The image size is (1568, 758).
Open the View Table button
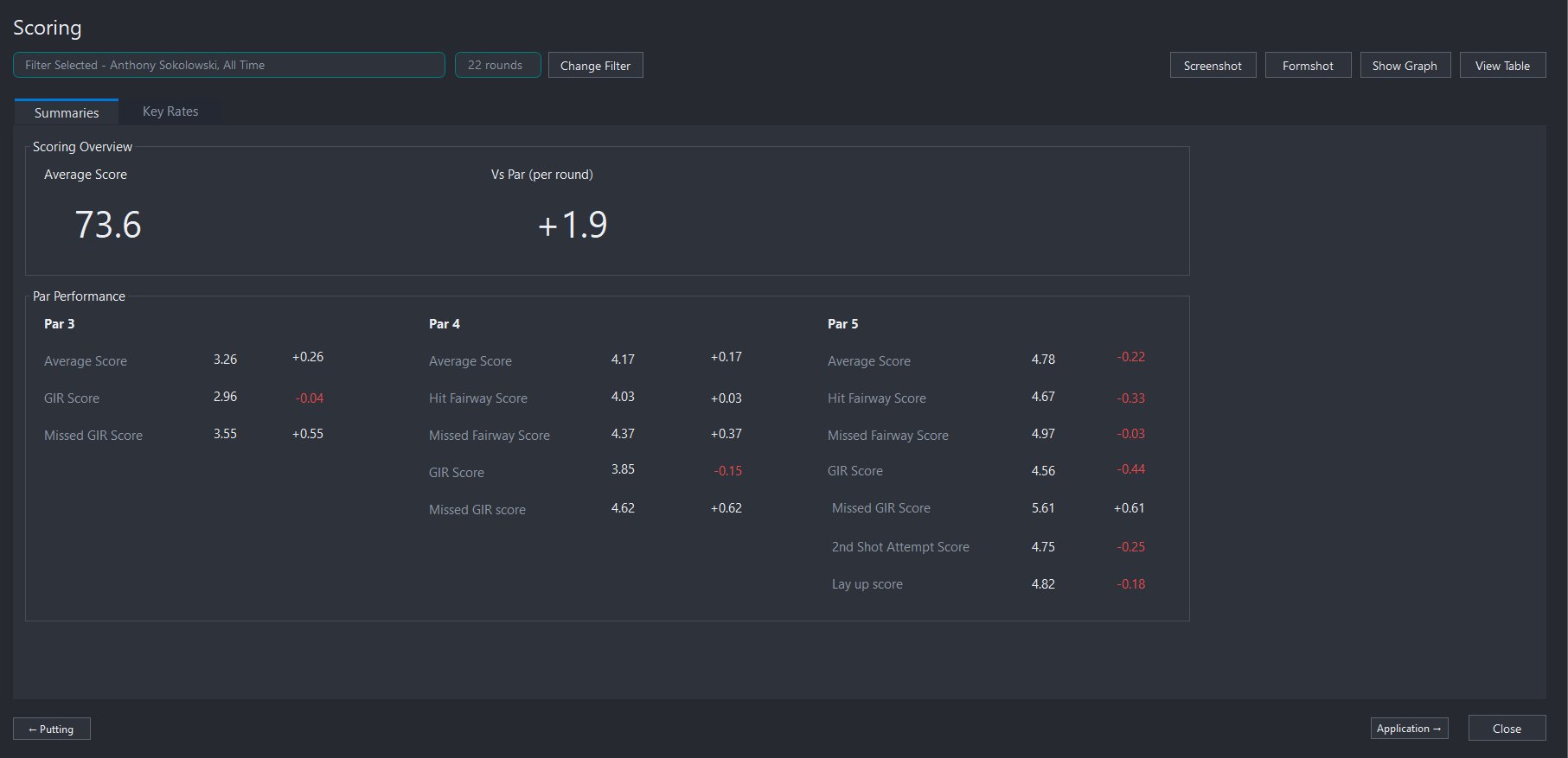pos(1502,66)
